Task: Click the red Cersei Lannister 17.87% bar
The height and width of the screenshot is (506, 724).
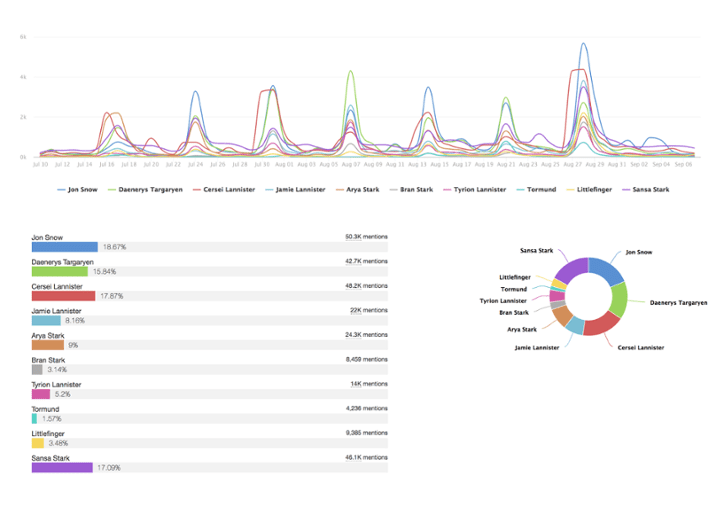Action: pos(63,296)
